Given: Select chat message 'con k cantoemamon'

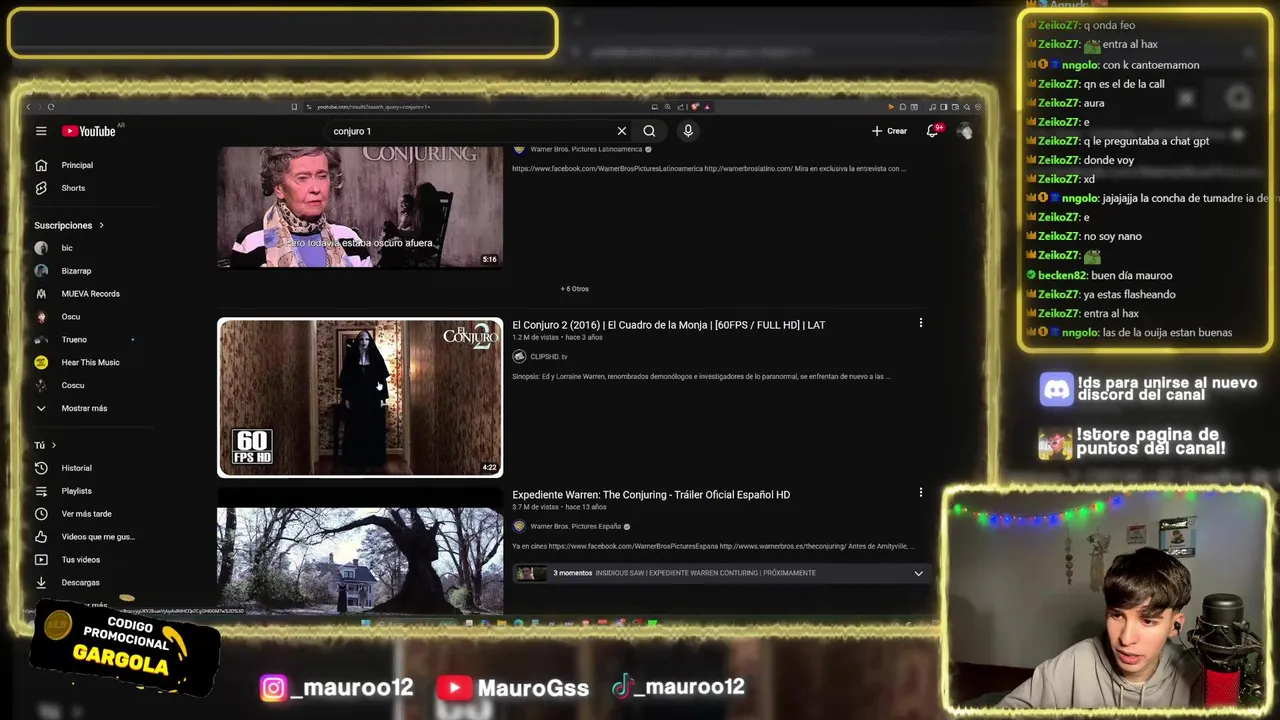Looking at the screenshot, I should pyautogui.click(x=1151, y=65).
